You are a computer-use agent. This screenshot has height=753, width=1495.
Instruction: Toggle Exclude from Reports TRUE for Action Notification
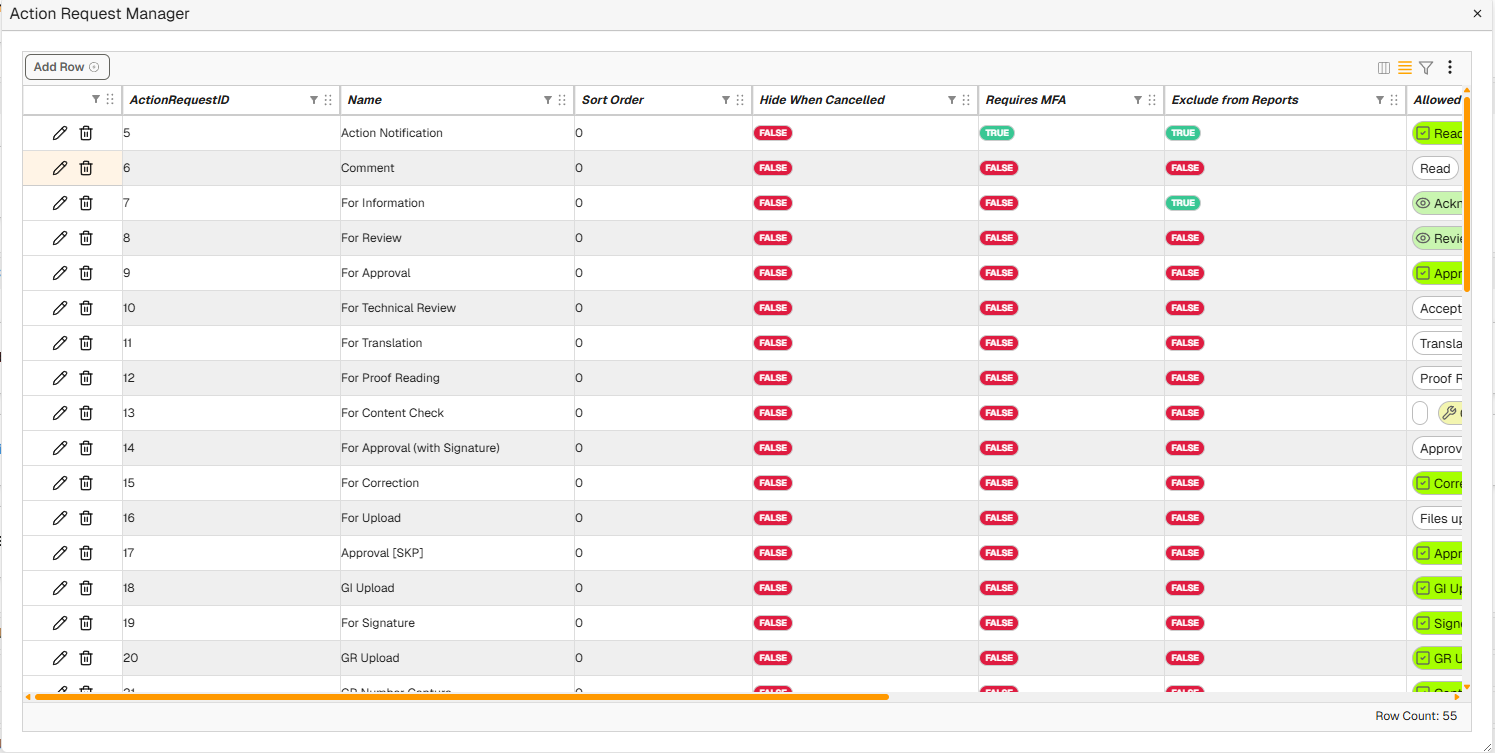click(1183, 133)
